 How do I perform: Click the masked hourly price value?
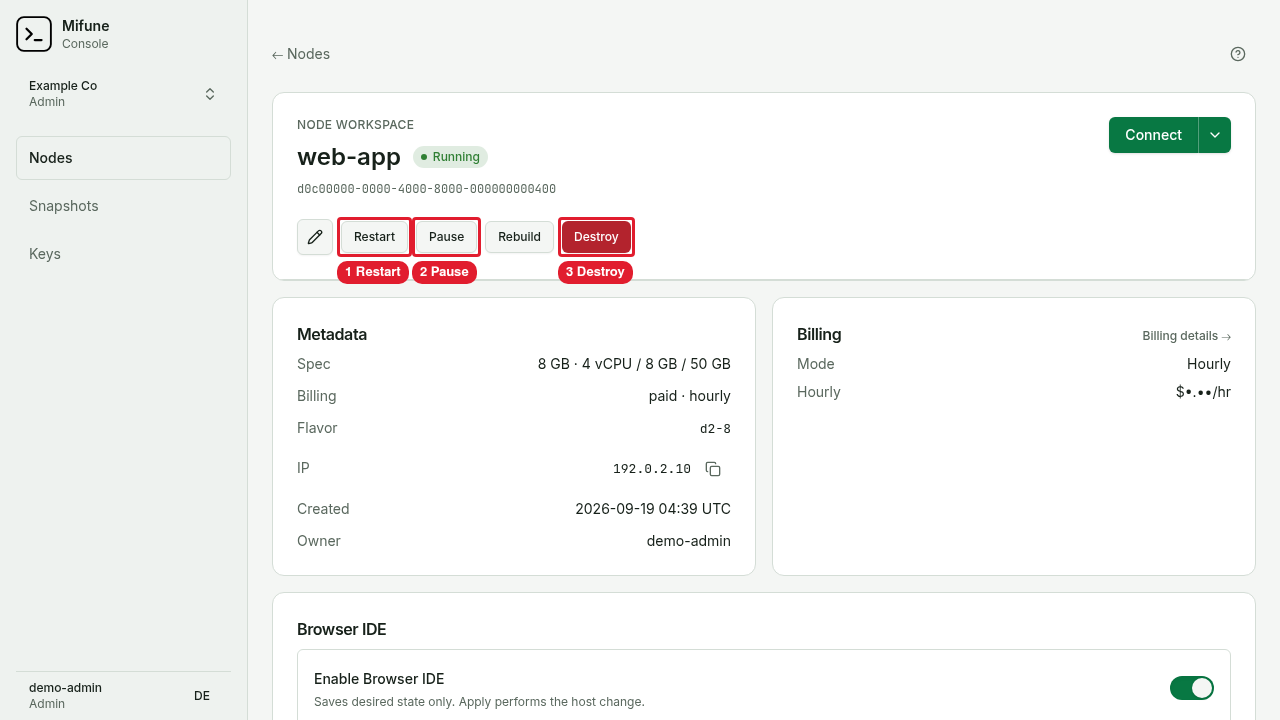coord(1203,392)
